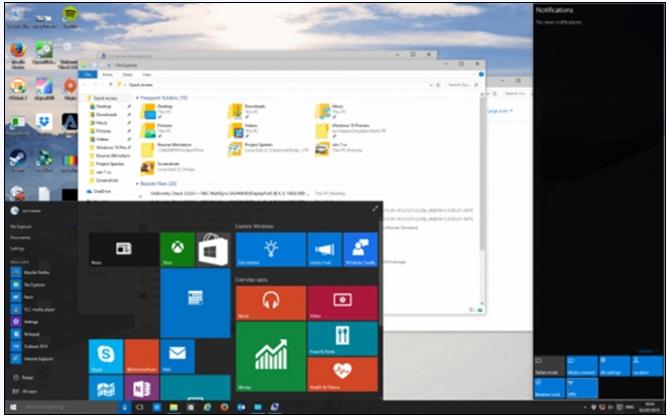Expand the File Explorer ribbon chevron
Screen dimensions: 667x415
[x=475, y=74]
